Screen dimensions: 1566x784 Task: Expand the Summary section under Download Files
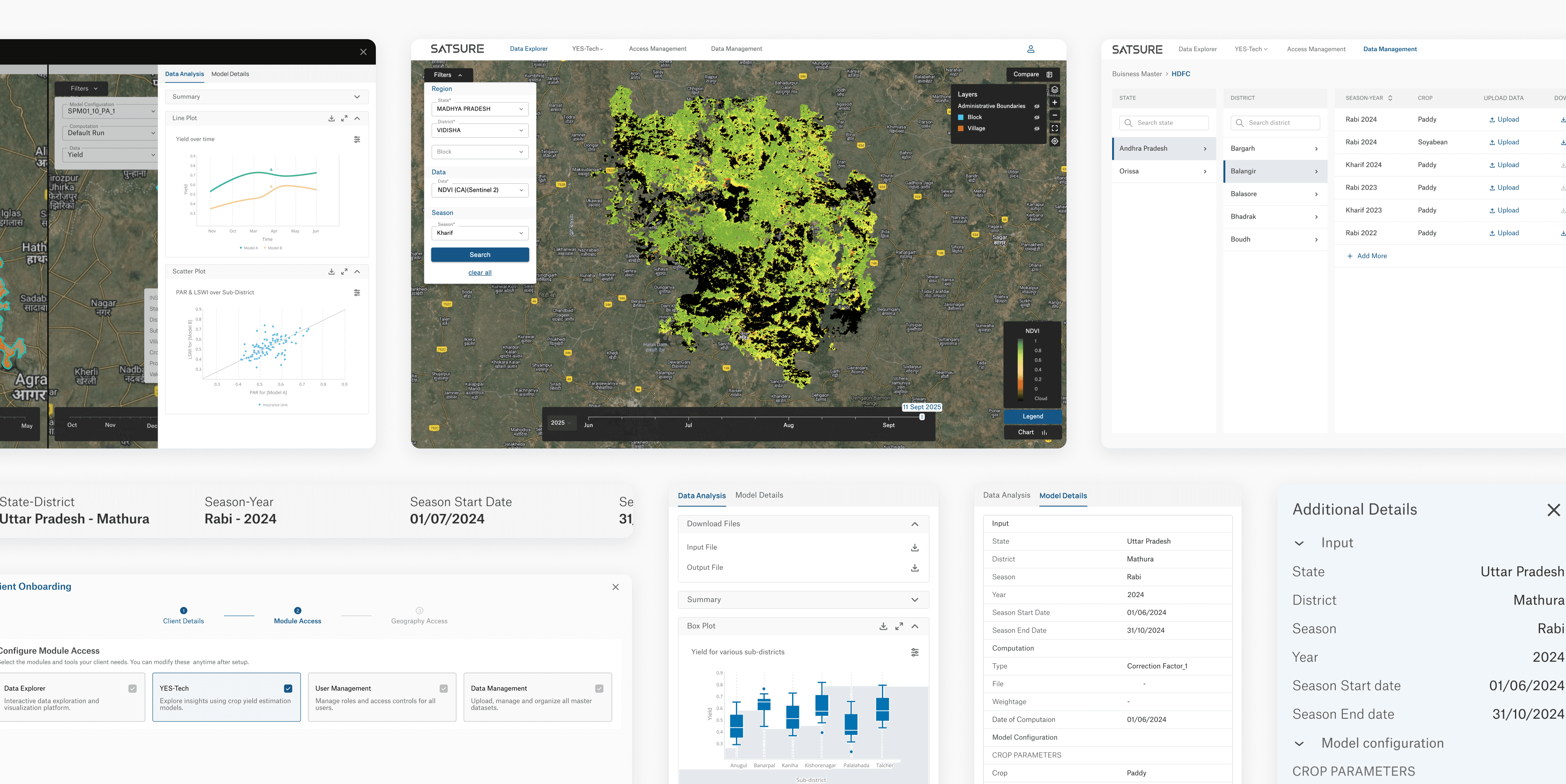pos(914,600)
